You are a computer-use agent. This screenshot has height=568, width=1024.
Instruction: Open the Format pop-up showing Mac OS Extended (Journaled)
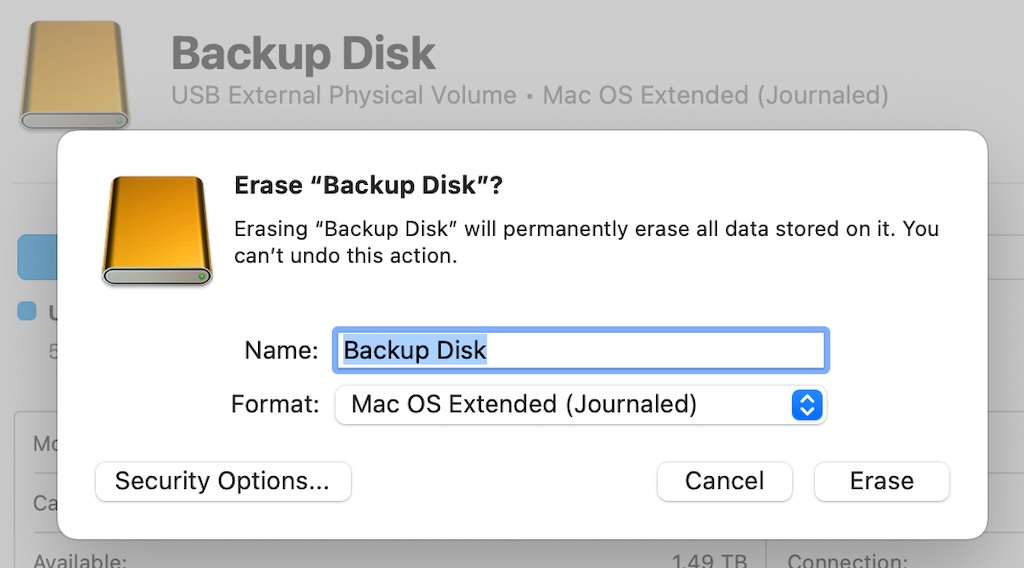(580, 405)
